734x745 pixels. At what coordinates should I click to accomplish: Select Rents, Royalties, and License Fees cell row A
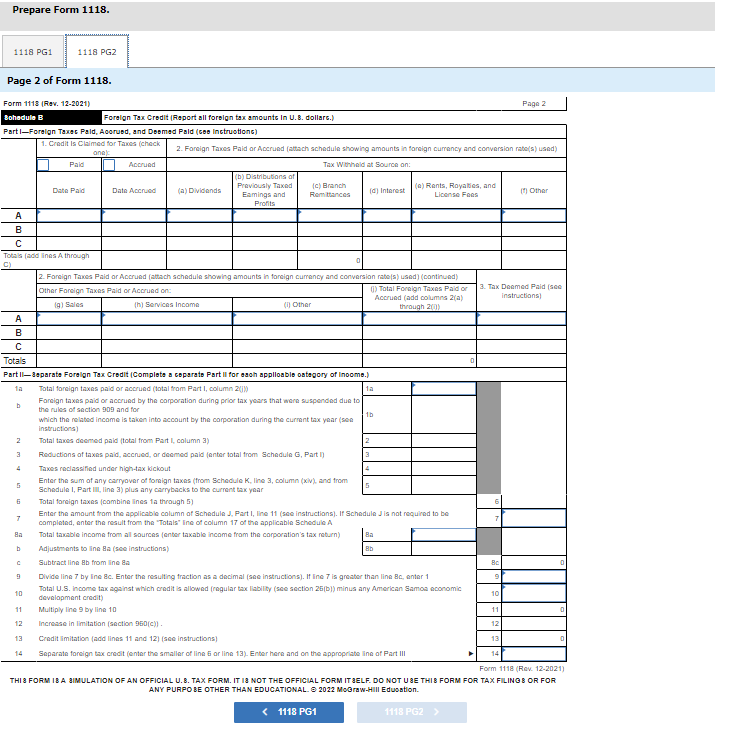(457, 216)
